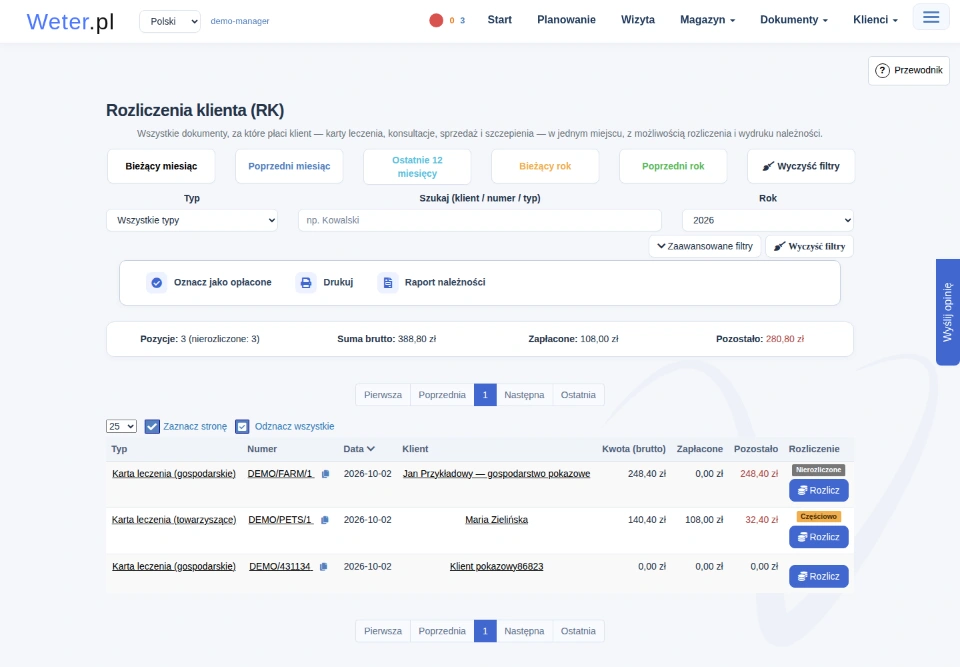
Task: Open the Typ filter dropdown
Action: tap(192, 220)
